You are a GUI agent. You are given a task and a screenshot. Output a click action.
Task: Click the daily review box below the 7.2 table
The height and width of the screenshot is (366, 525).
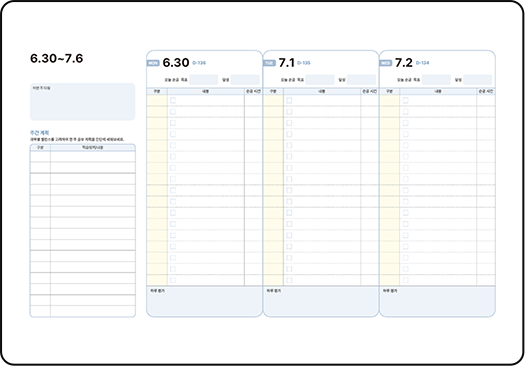(437, 301)
